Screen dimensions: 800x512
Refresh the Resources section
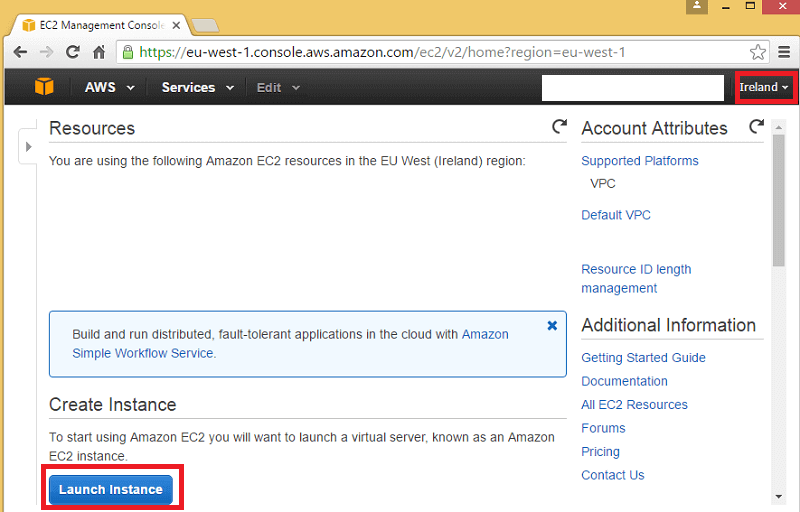[x=560, y=126]
